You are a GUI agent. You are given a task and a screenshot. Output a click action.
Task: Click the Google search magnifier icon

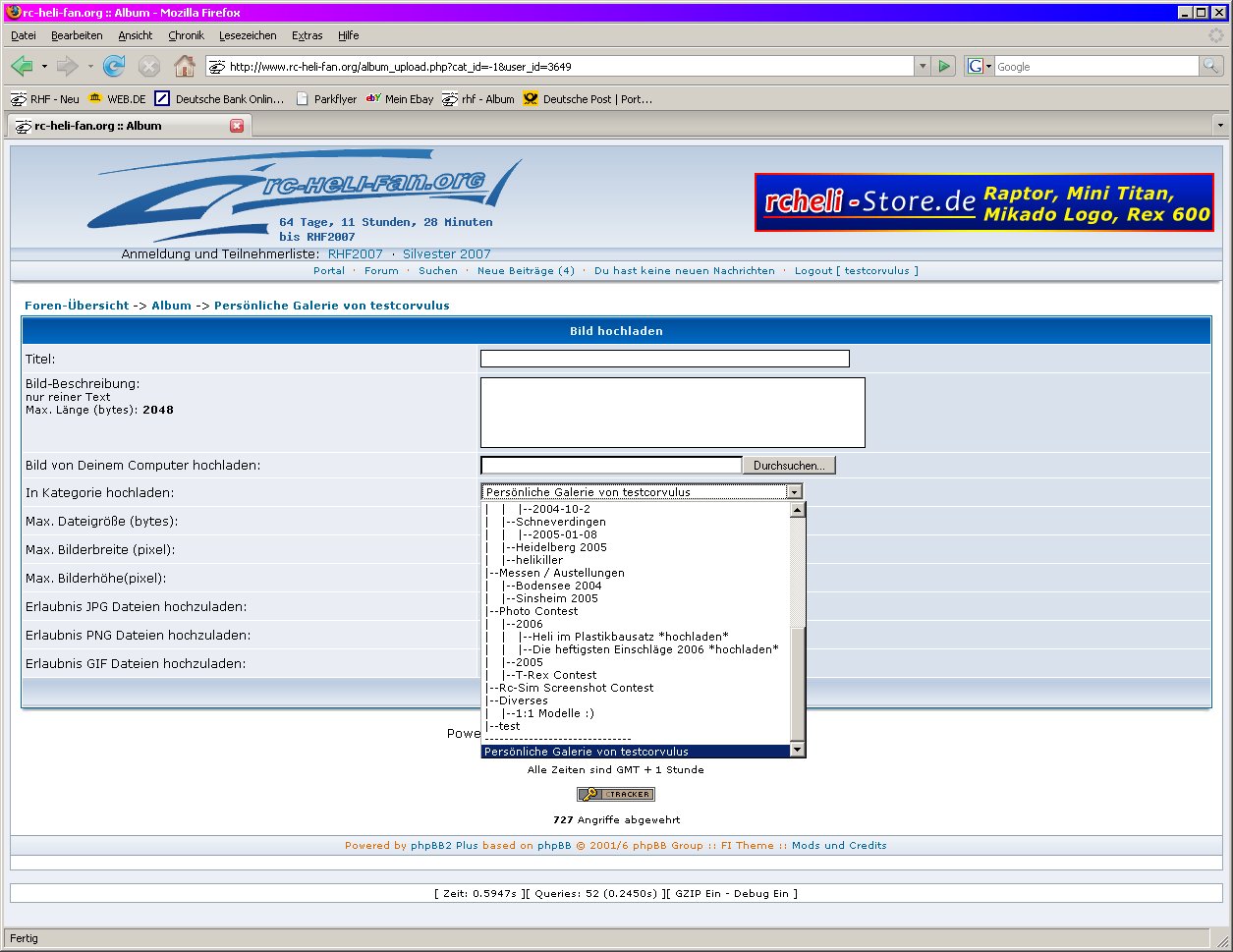(x=1211, y=67)
